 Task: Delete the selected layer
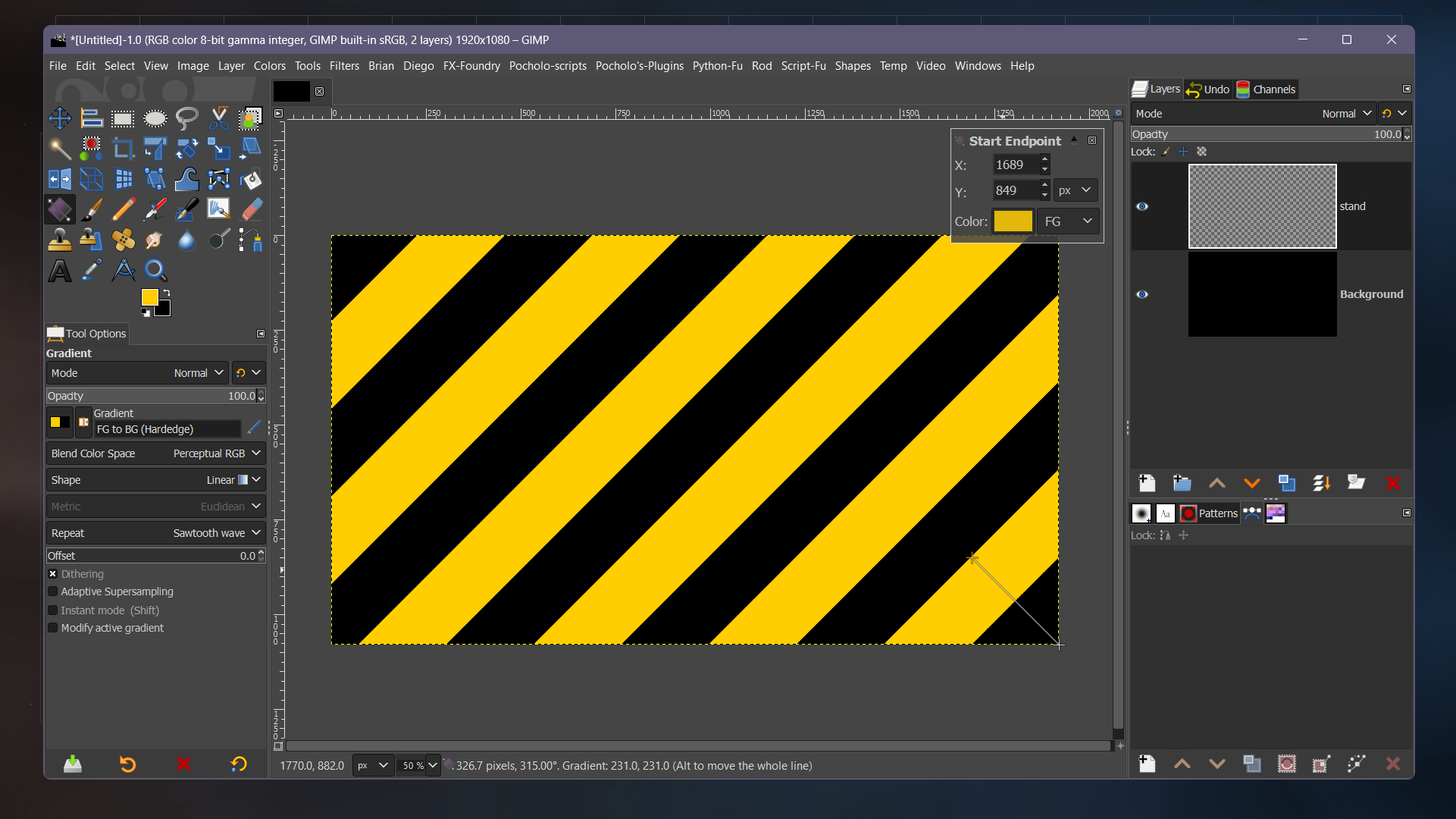(1392, 483)
